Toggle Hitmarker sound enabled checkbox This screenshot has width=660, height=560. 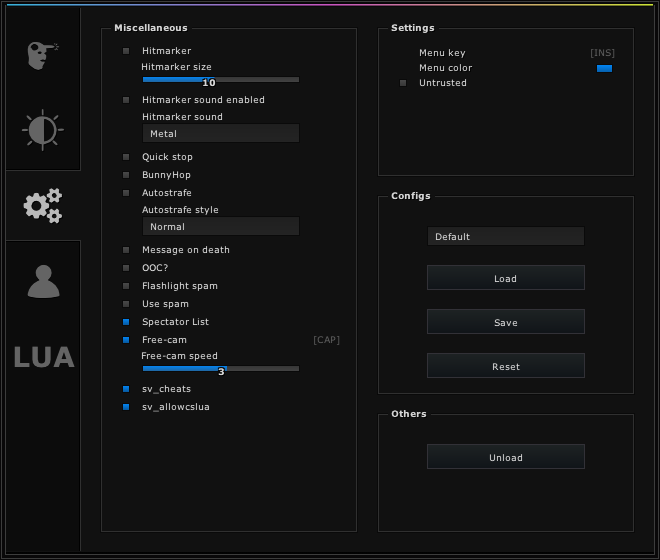tap(126, 100)
